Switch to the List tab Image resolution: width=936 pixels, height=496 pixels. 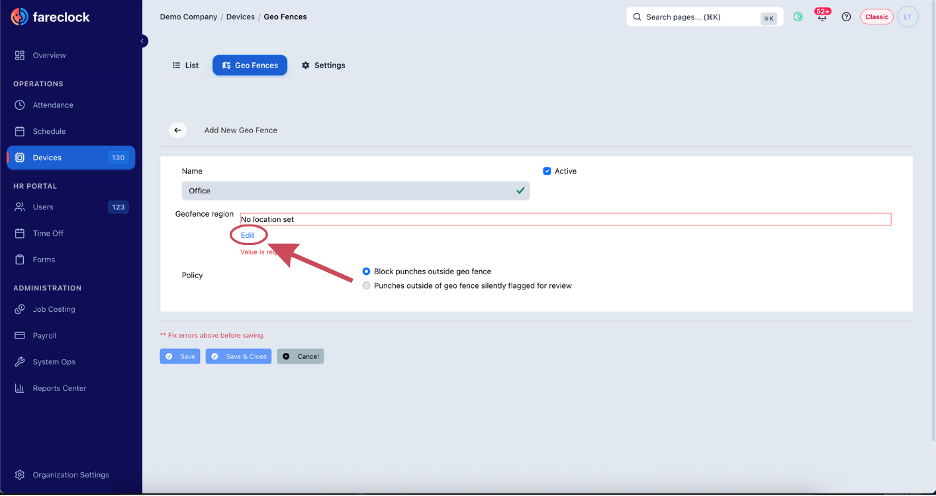(x=186, y=65)
